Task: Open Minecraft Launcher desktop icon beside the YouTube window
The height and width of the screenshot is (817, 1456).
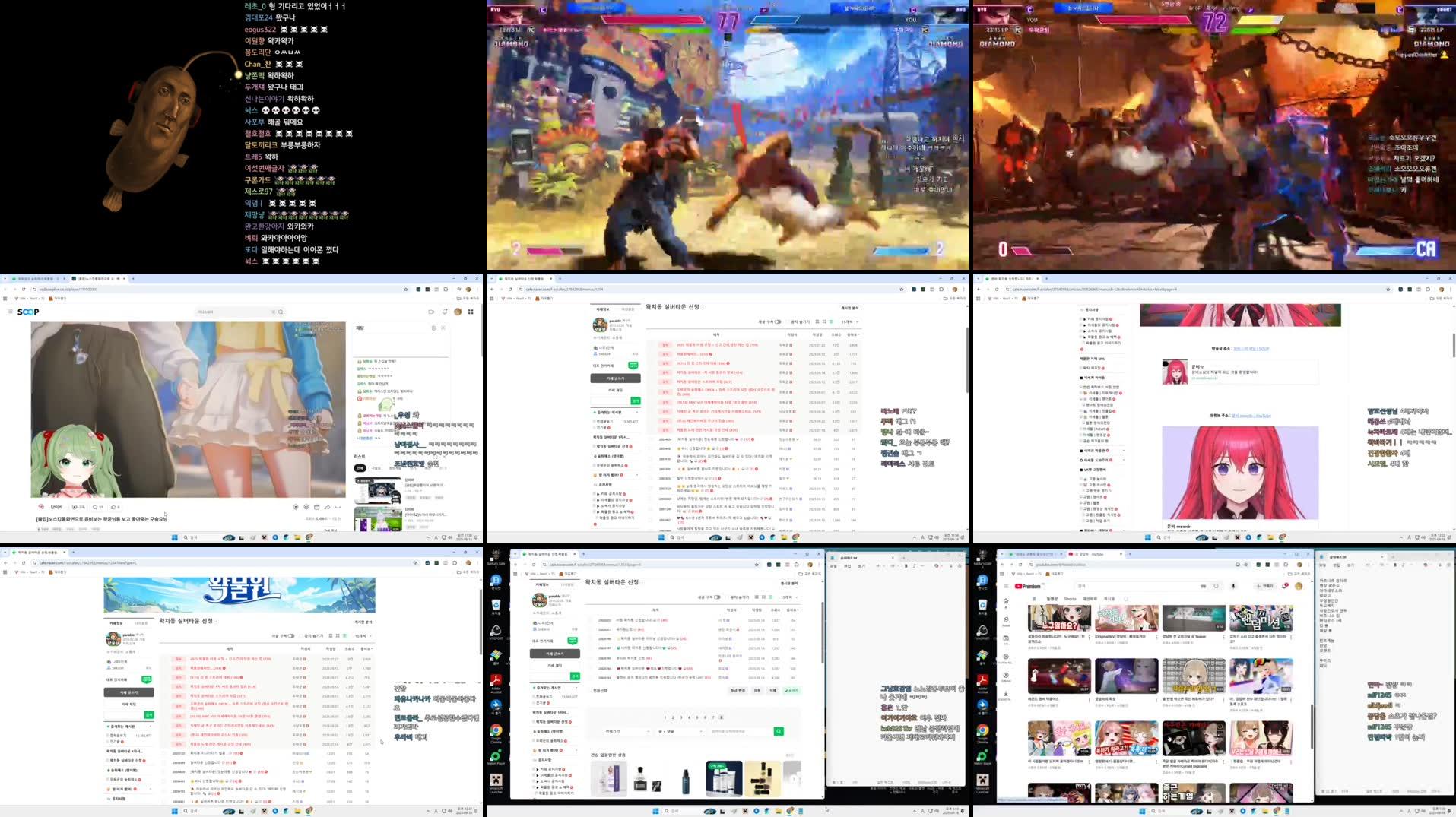Action: pos(982,783)
